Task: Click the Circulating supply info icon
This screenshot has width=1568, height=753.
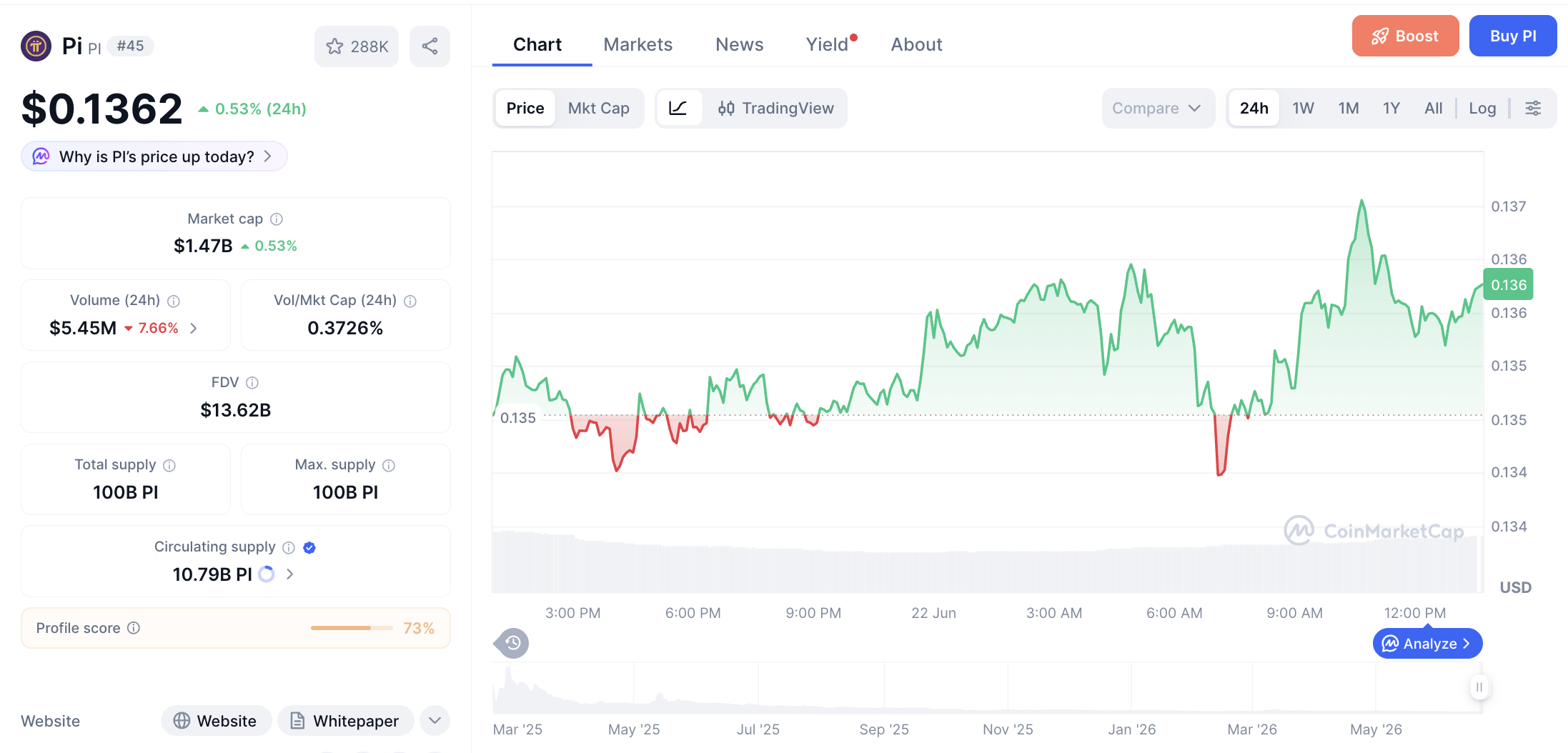Action: click(289, 547)
